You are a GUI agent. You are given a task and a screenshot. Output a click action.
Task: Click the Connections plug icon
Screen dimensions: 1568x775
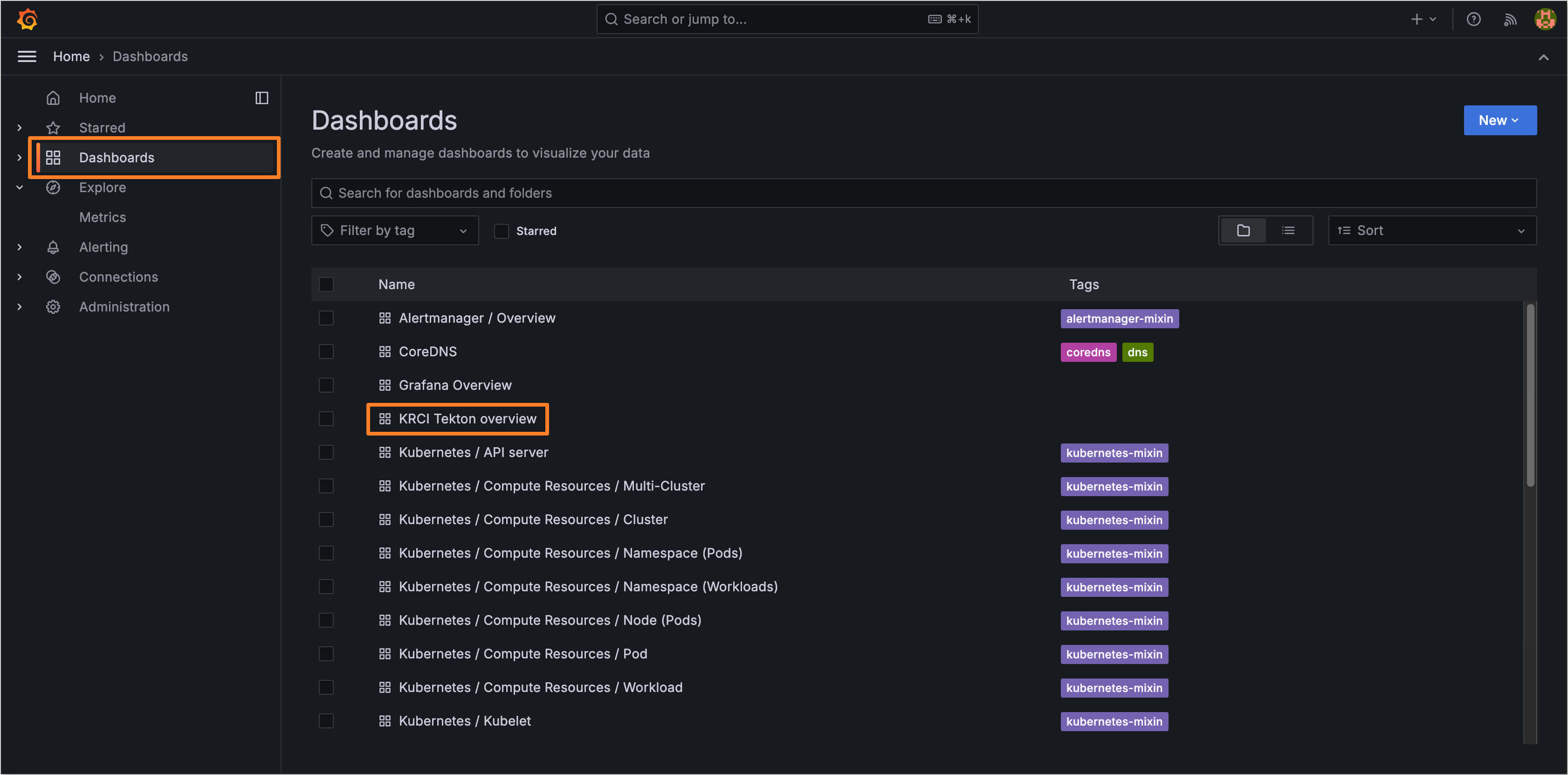coord(53,277)
